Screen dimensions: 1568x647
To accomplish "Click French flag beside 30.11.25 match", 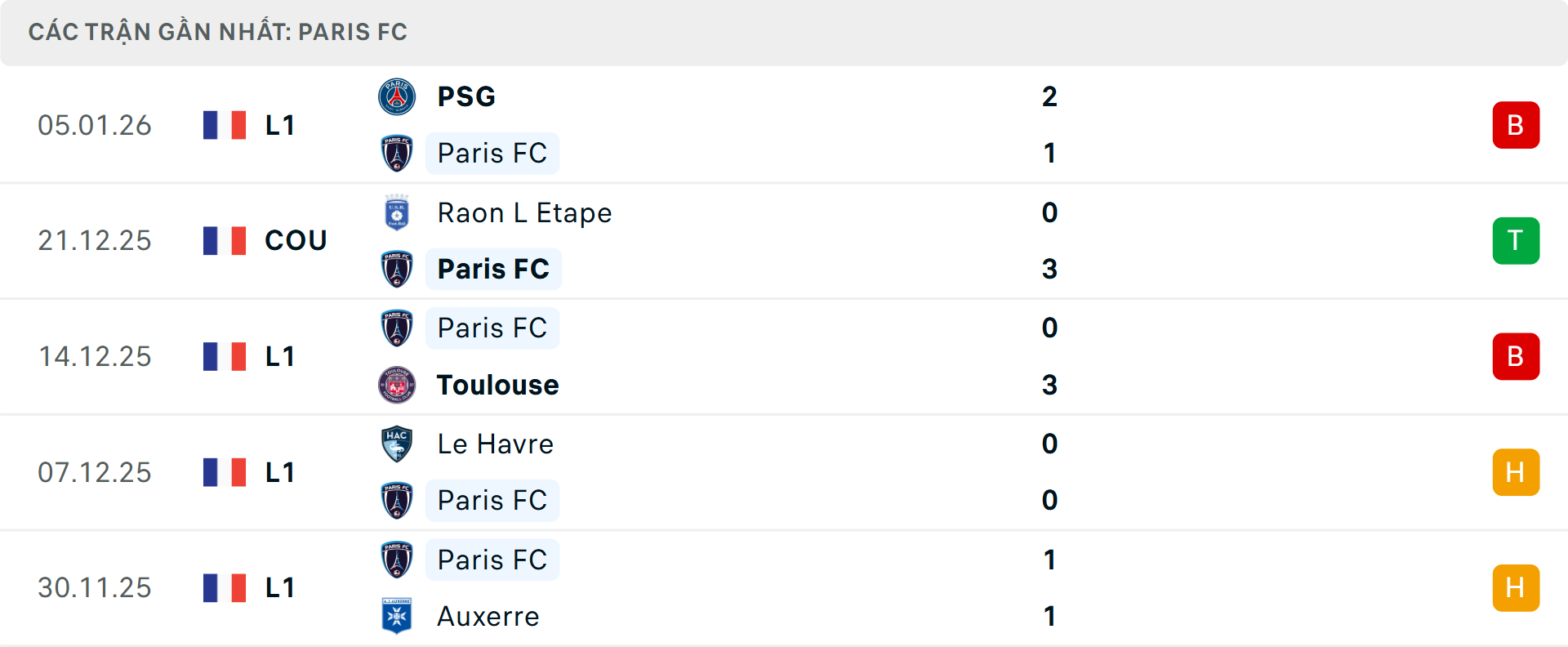I will [225, 587].
